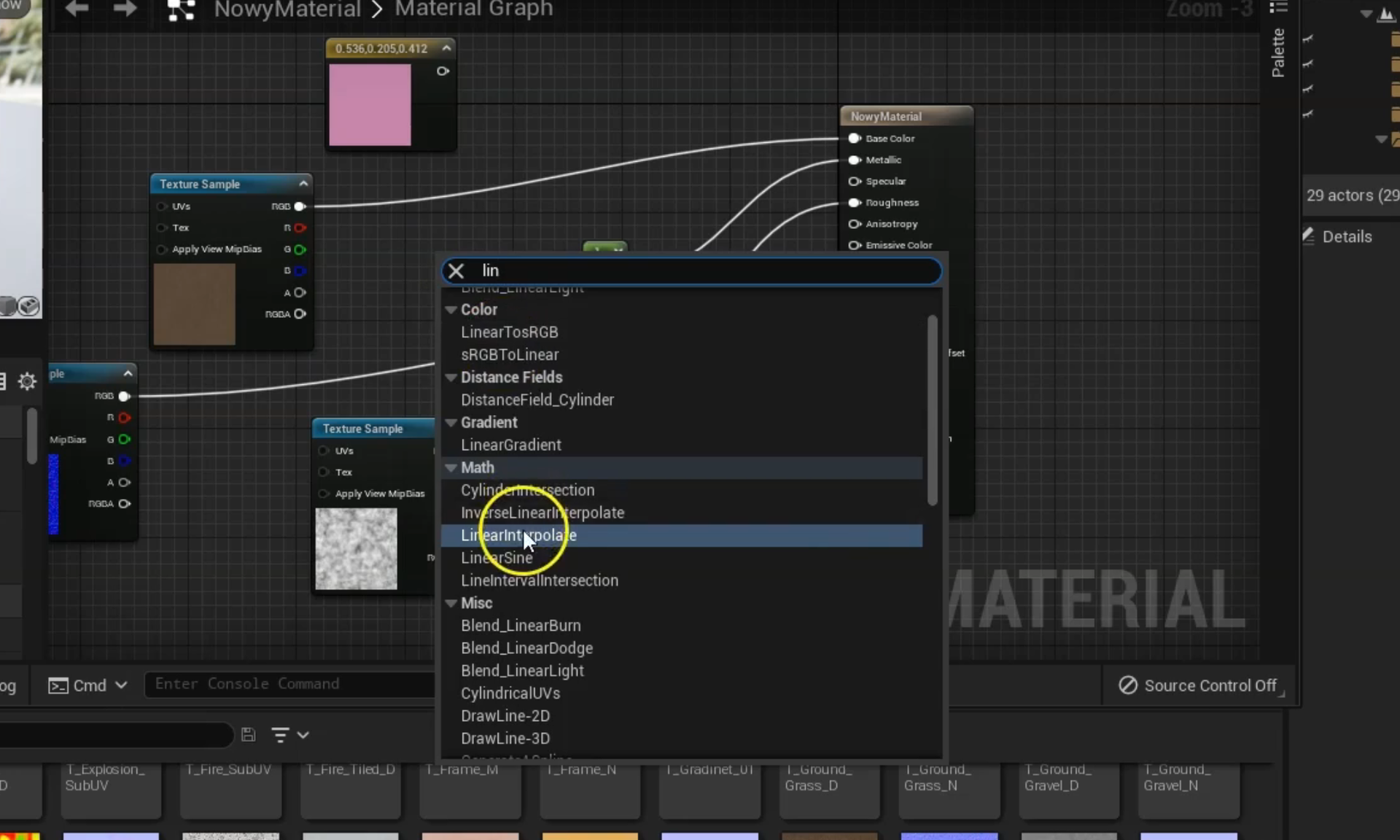Open the vertical Palette tab
This screenshot has width=1400, height=840.
(x=1277, y=52)
